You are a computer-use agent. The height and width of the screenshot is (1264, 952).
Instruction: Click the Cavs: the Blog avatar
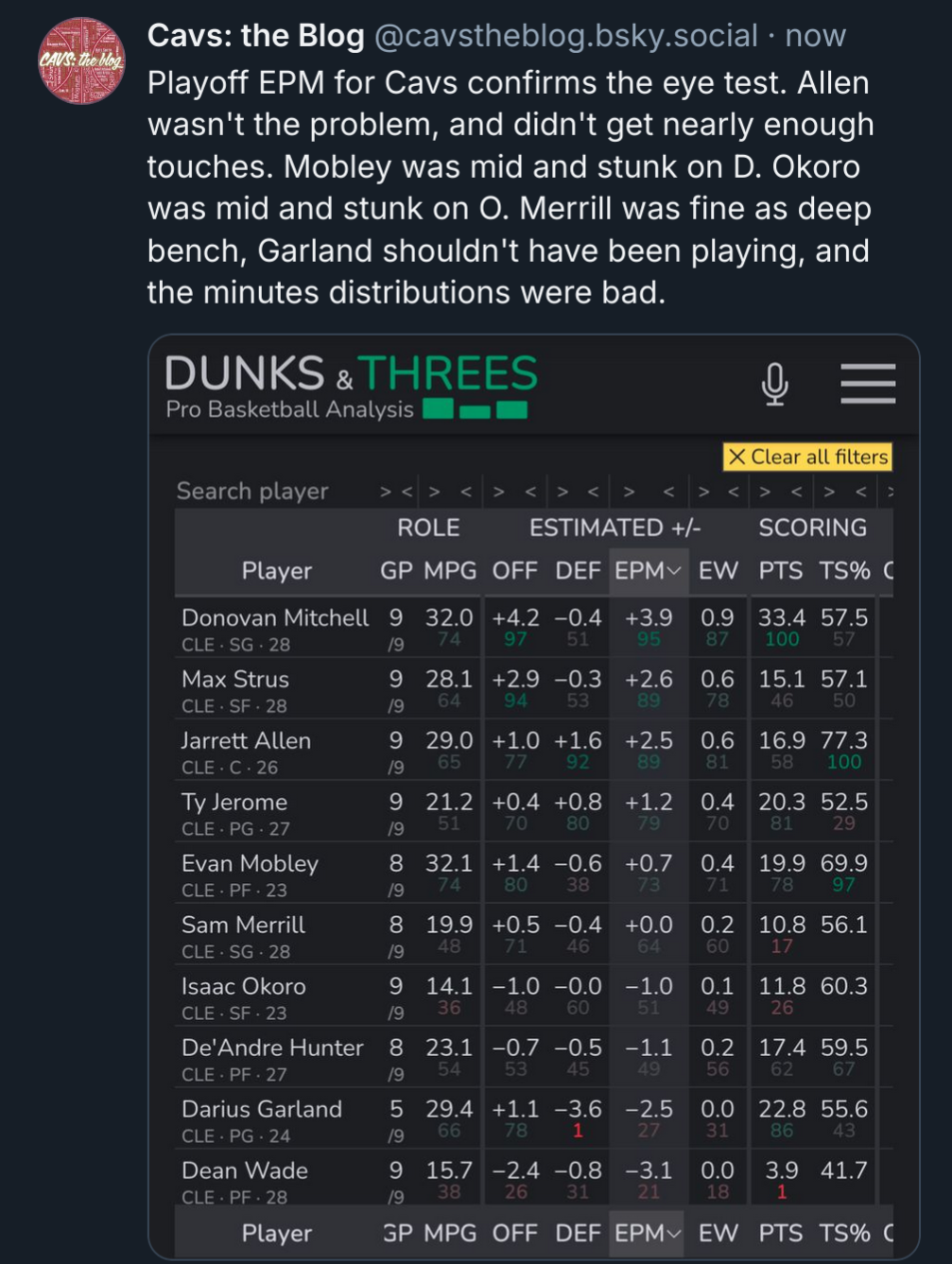pos(81,61)
